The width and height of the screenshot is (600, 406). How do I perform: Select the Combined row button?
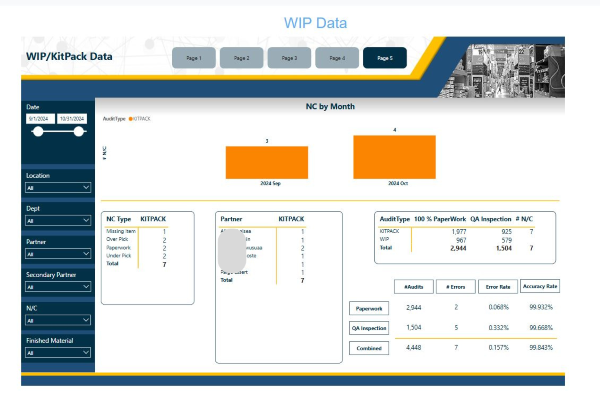coord(369,348)
